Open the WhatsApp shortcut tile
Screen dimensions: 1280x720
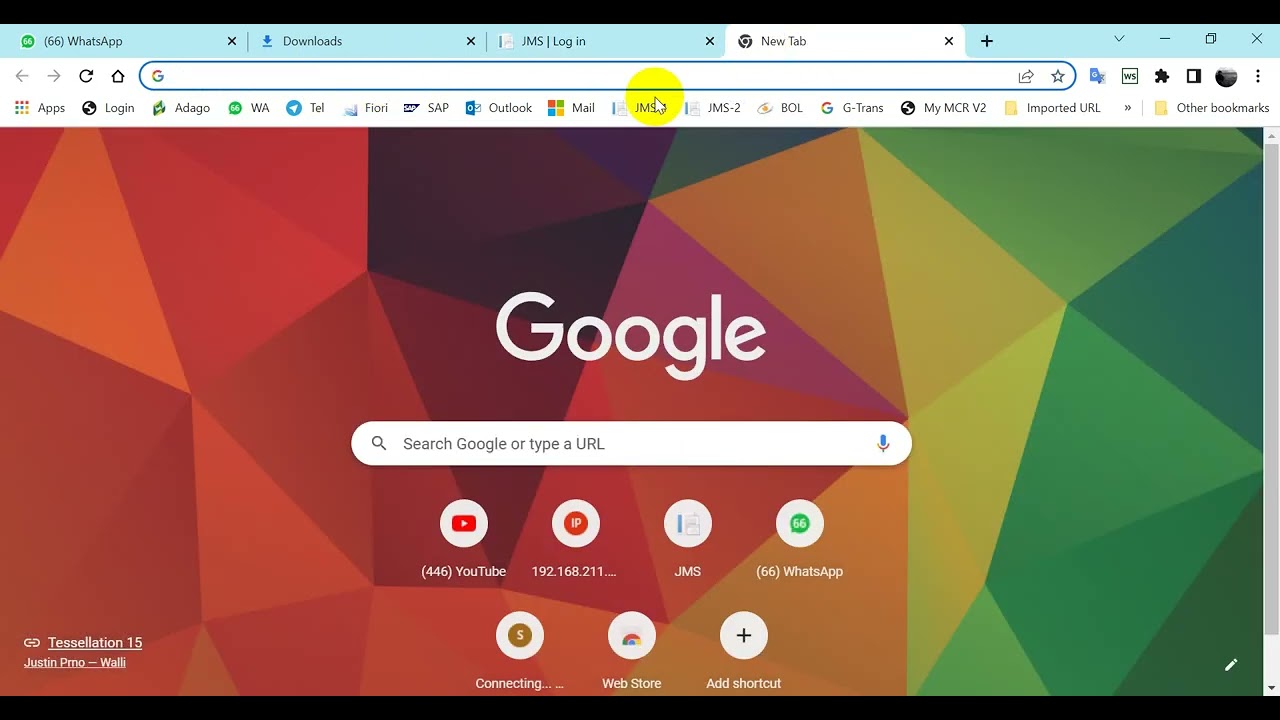click(800, 540)
